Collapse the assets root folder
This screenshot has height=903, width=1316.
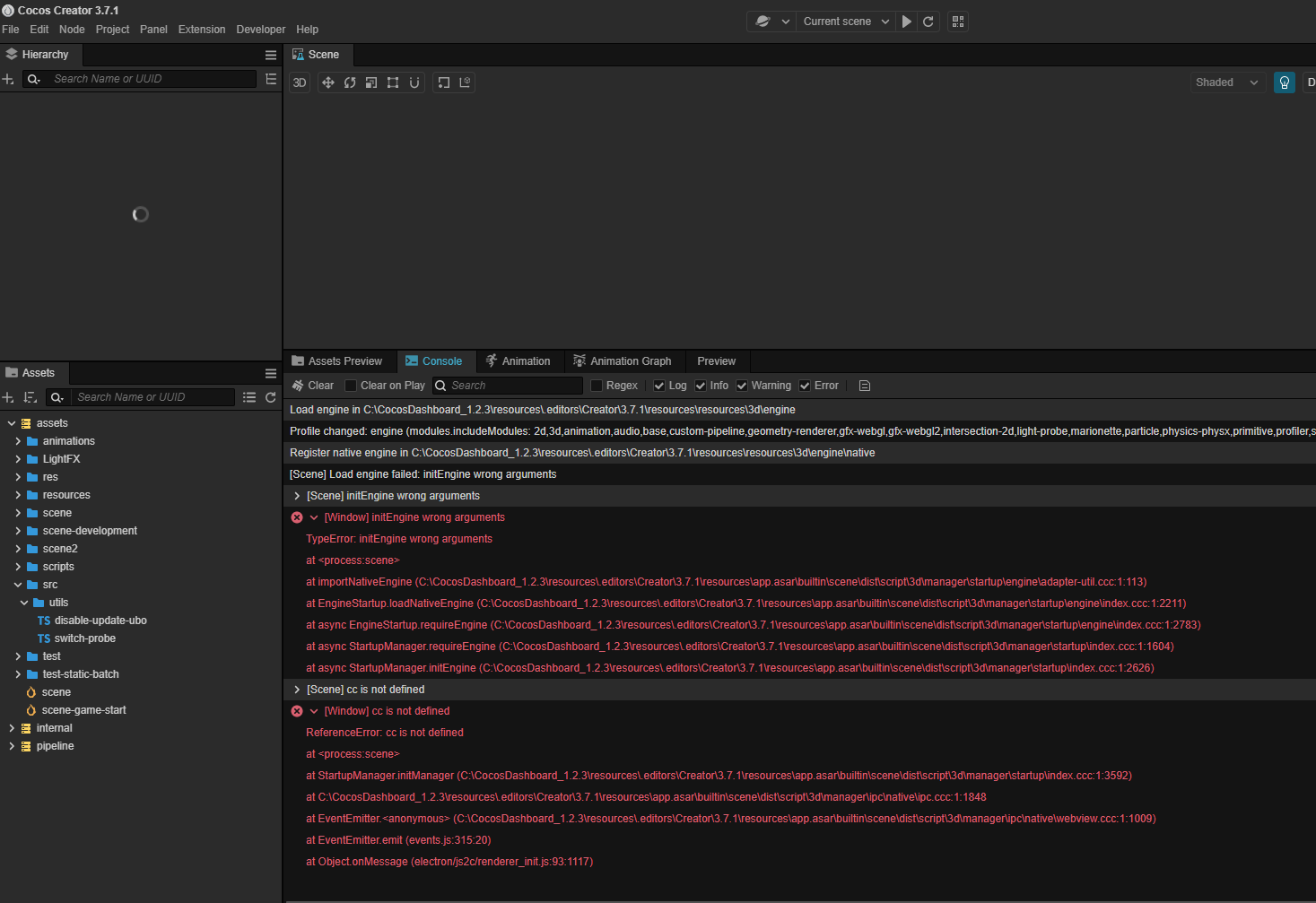tap(12, 423)
